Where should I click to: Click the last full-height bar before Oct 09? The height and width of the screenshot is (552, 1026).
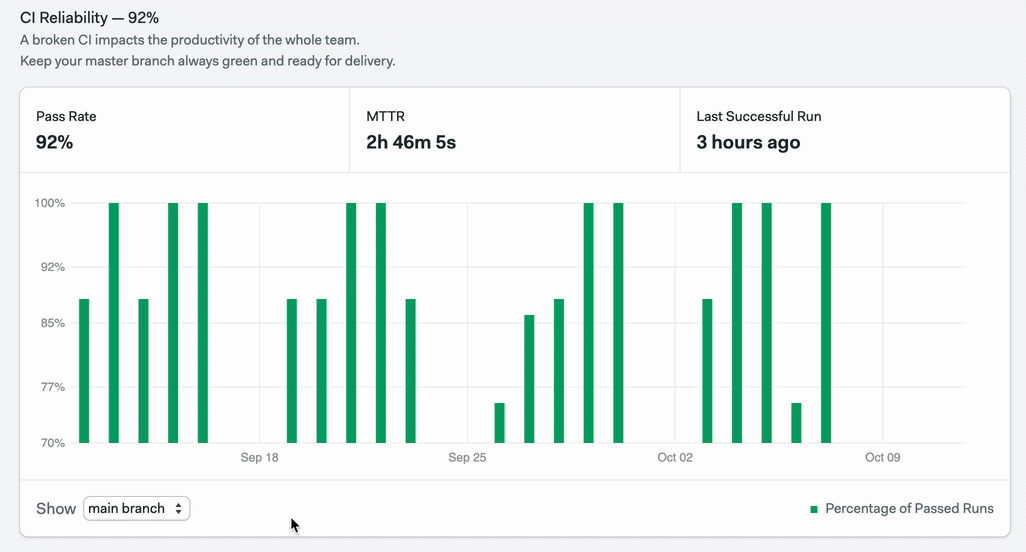pyautogui.click(x=826, y=323)
